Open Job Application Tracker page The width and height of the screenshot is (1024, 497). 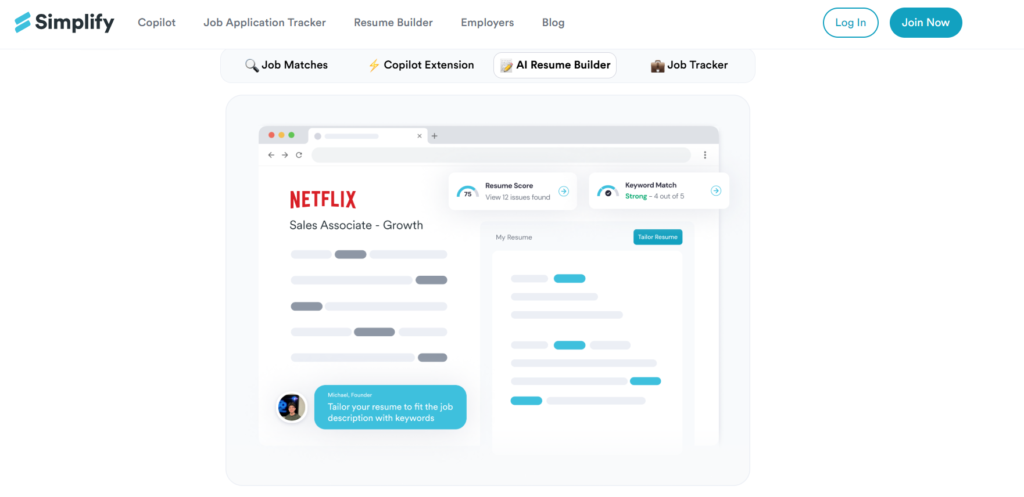[264, 22]
